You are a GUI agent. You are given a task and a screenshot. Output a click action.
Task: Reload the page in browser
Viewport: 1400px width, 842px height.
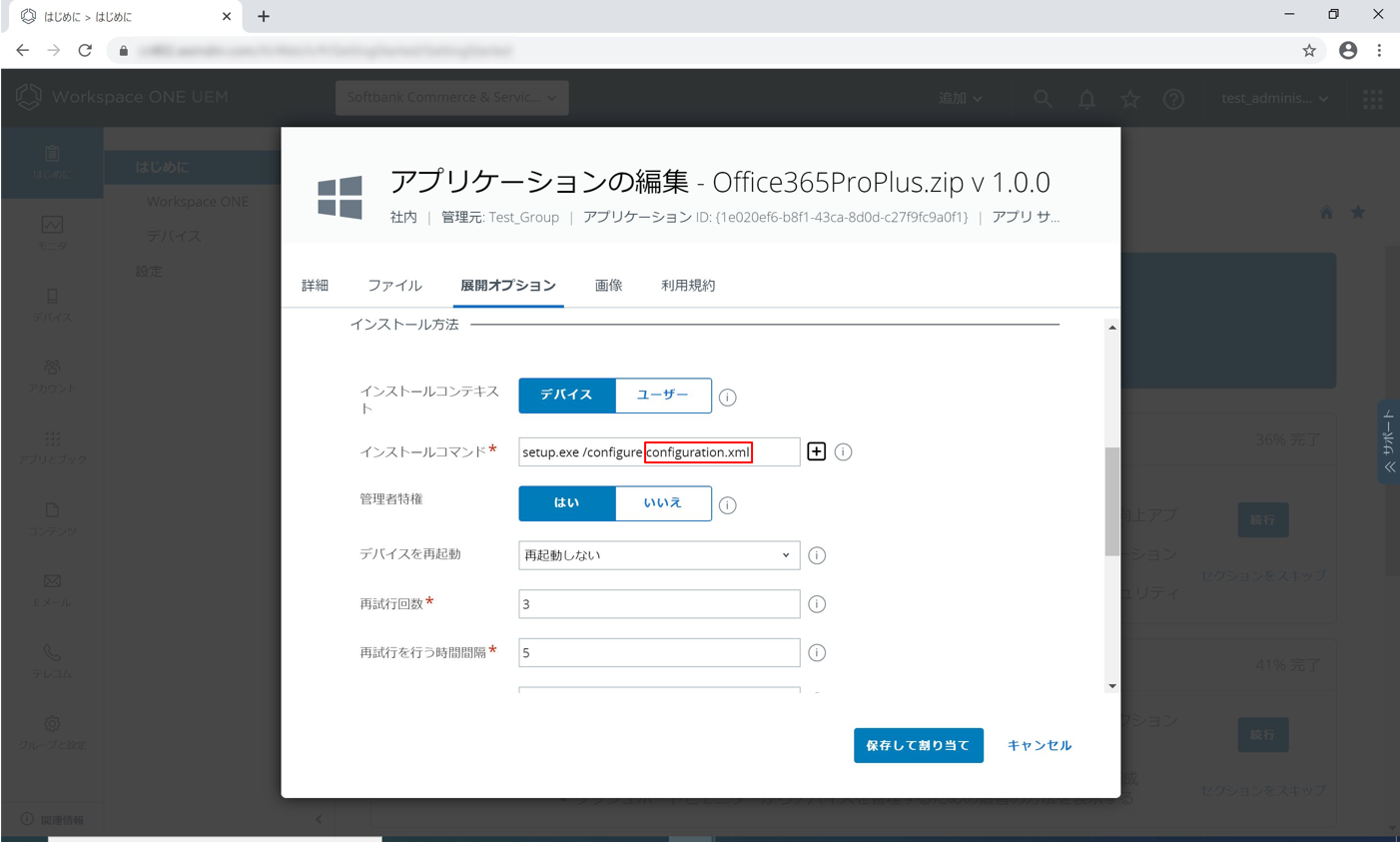[x=85, y=51]
